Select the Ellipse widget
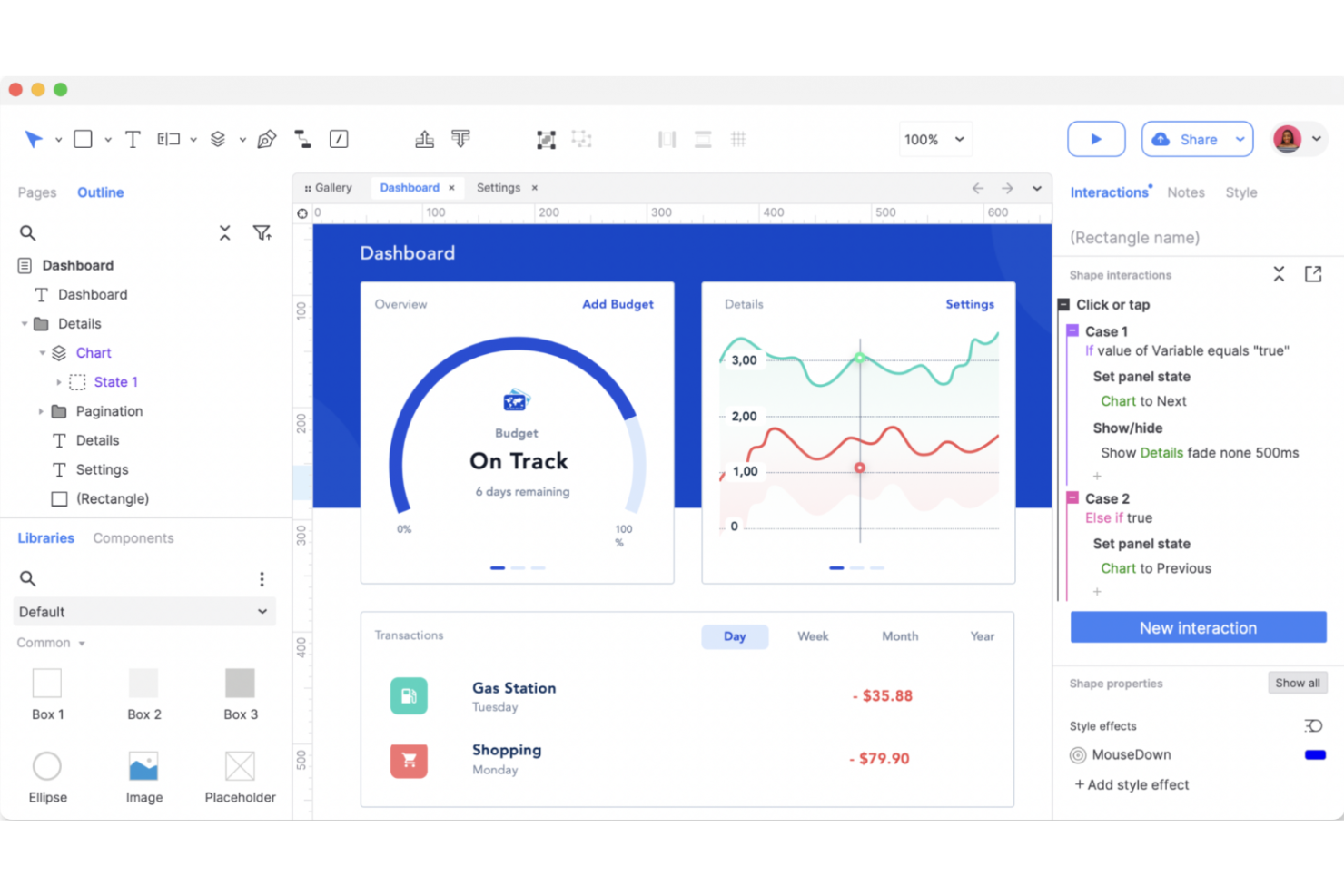The image size is (1344, 896). click(47, 777)
